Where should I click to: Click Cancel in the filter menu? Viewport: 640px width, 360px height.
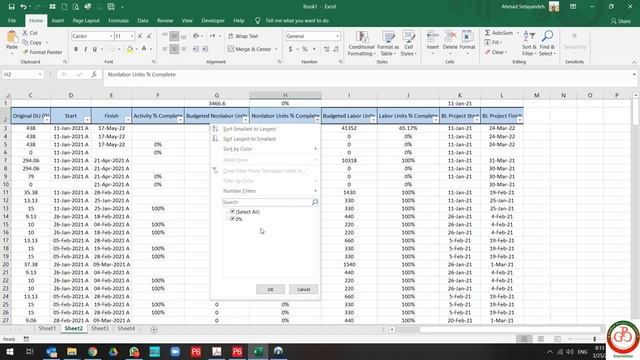pyautogui.click(x=303, y=289)
